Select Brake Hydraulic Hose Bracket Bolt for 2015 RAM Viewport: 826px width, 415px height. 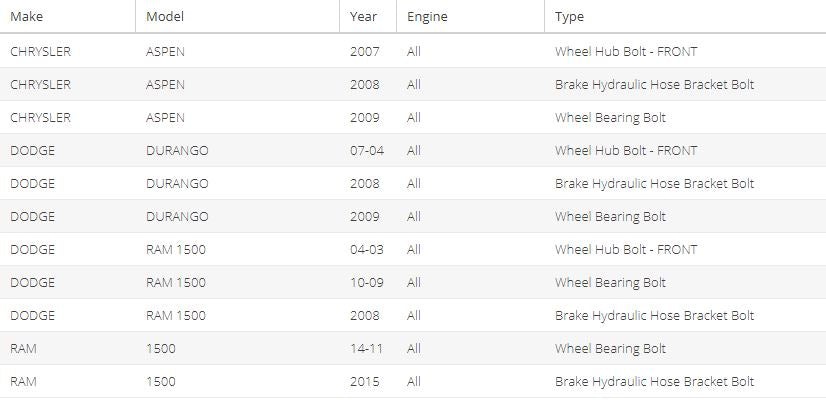pos(654,381)
